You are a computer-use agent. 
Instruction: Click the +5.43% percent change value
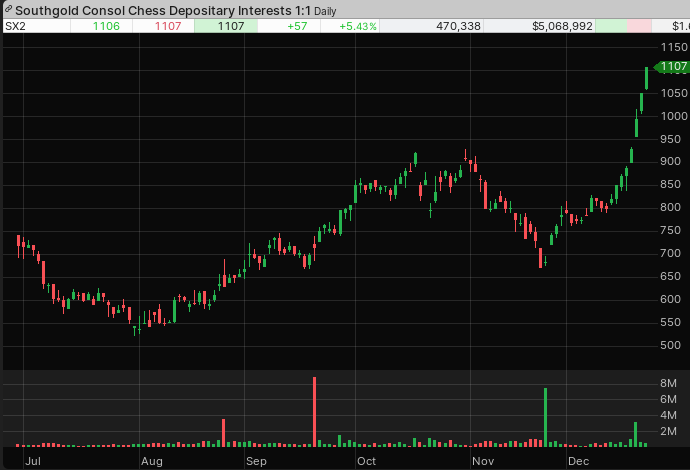tap(357, 26)
